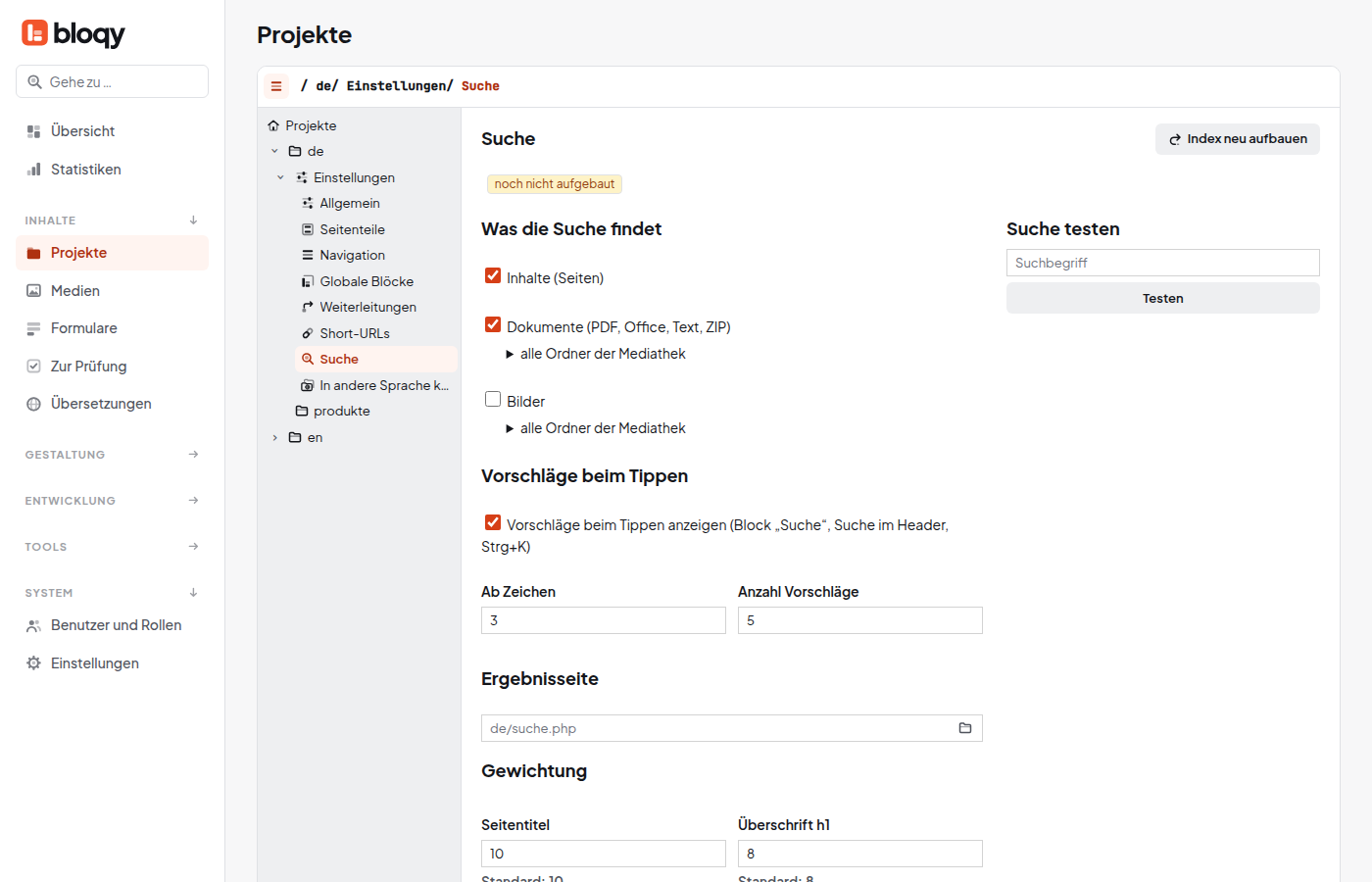Screen dimensions: 1372x882
Task: Open Allgemein settings in tree
Action: pyautogui.click(x=376, y=203)
